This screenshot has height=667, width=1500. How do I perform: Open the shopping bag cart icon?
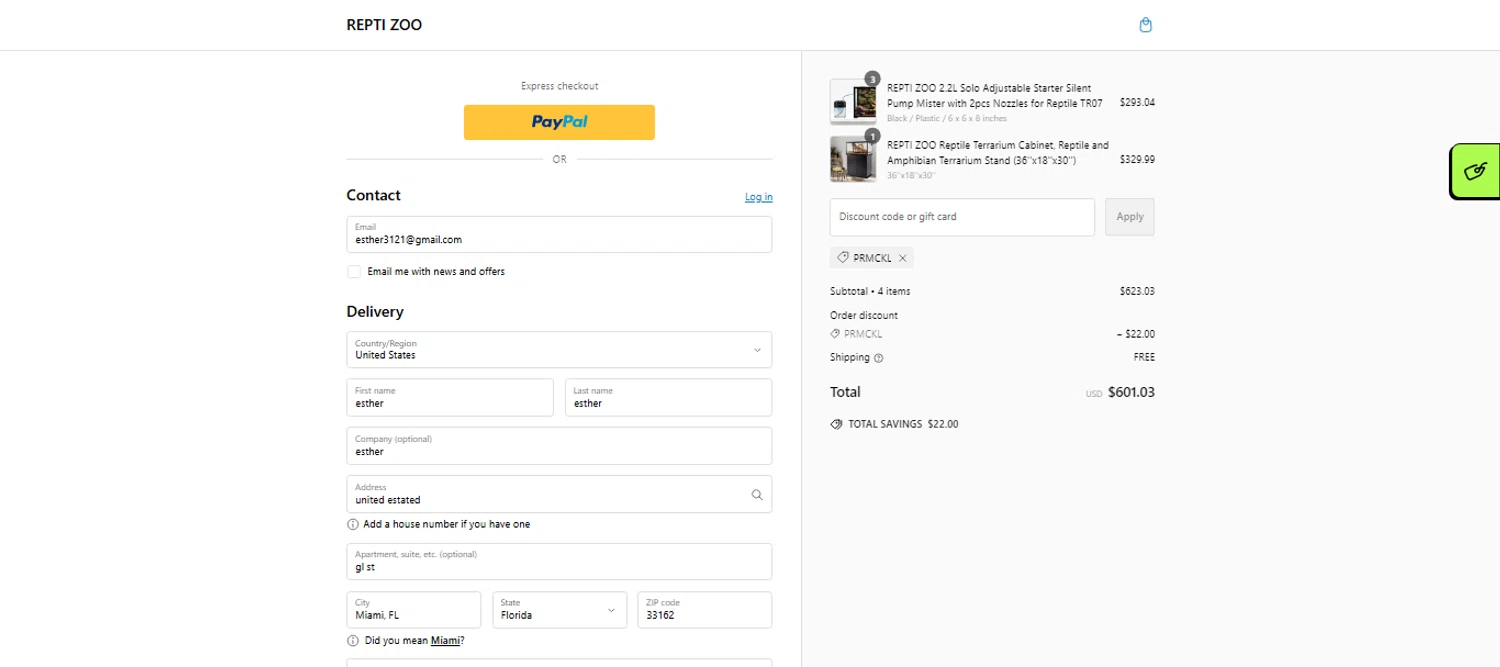click(x=1146, y=25)
